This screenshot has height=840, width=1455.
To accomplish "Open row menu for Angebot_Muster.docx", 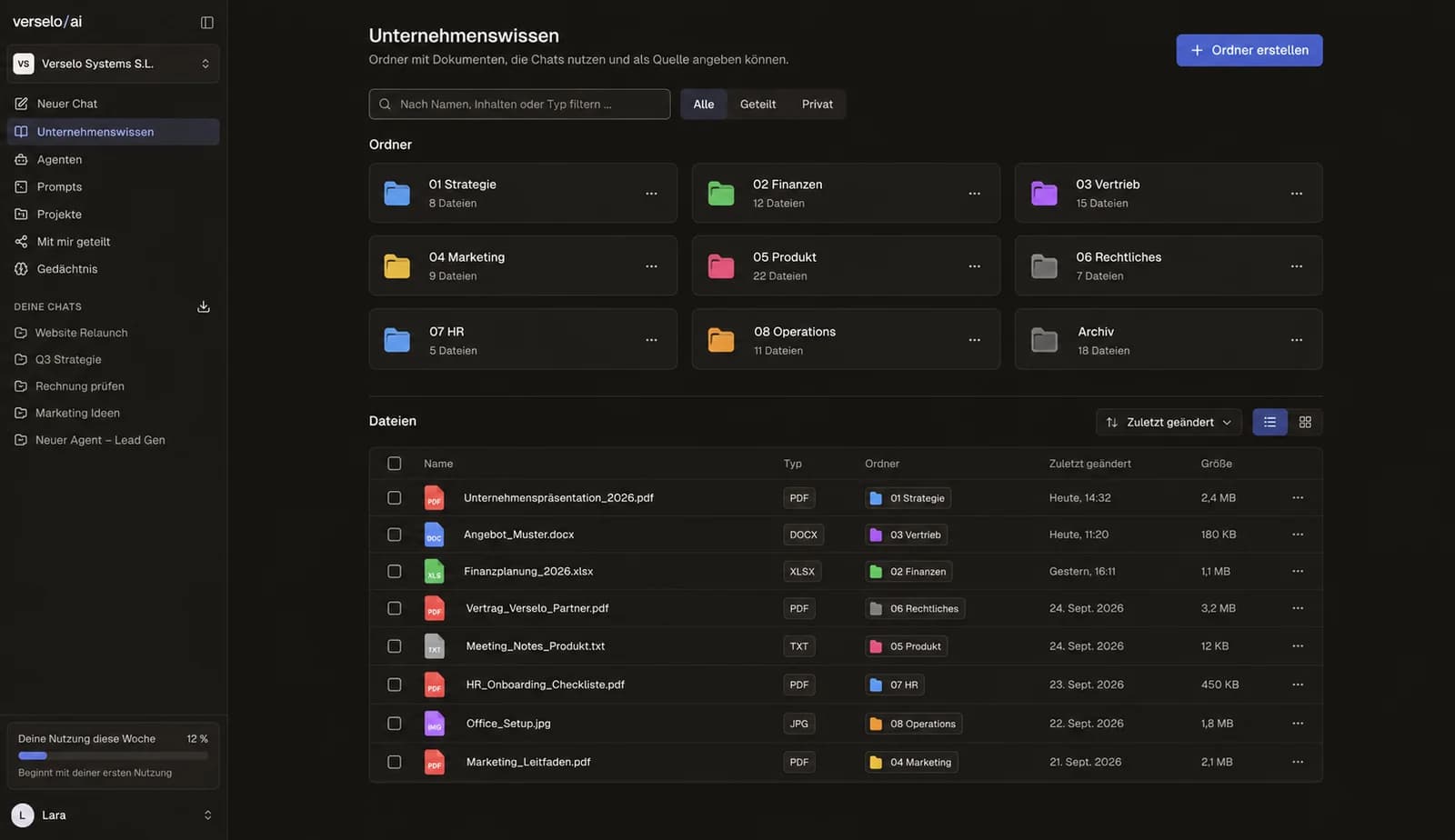I will click(1298, 535).
